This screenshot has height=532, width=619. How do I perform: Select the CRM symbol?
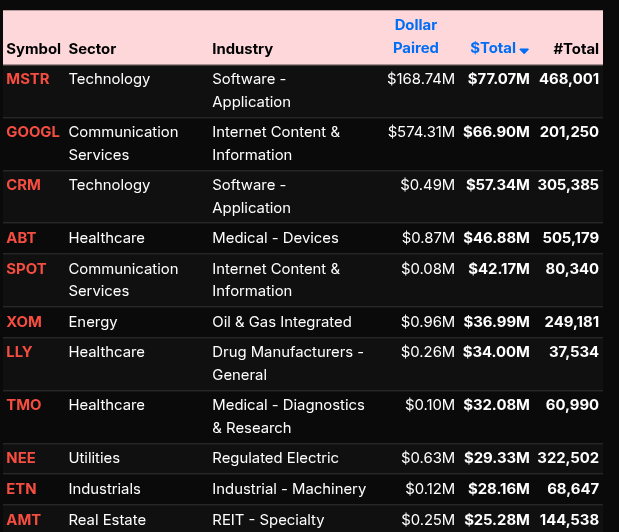coord(22,185)
